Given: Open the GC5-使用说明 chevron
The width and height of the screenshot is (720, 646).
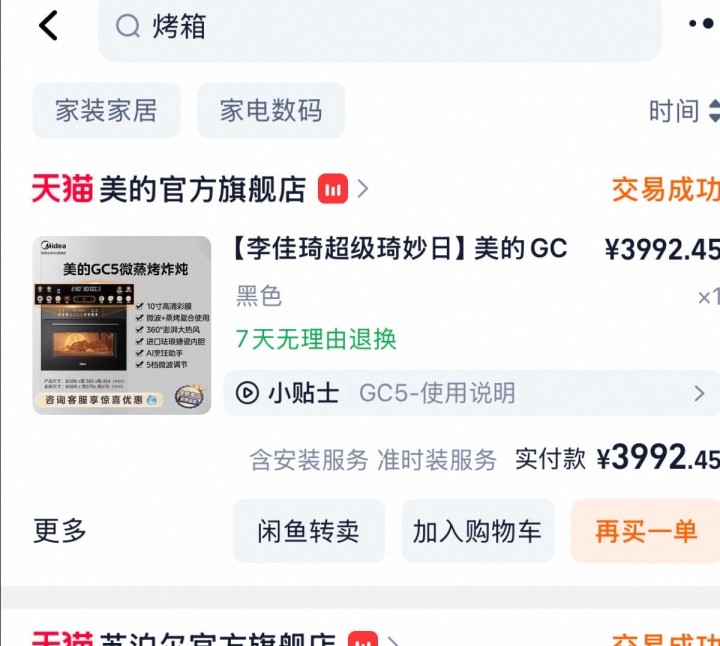Looking at the screenshot, I should click(x=699, y=393).
